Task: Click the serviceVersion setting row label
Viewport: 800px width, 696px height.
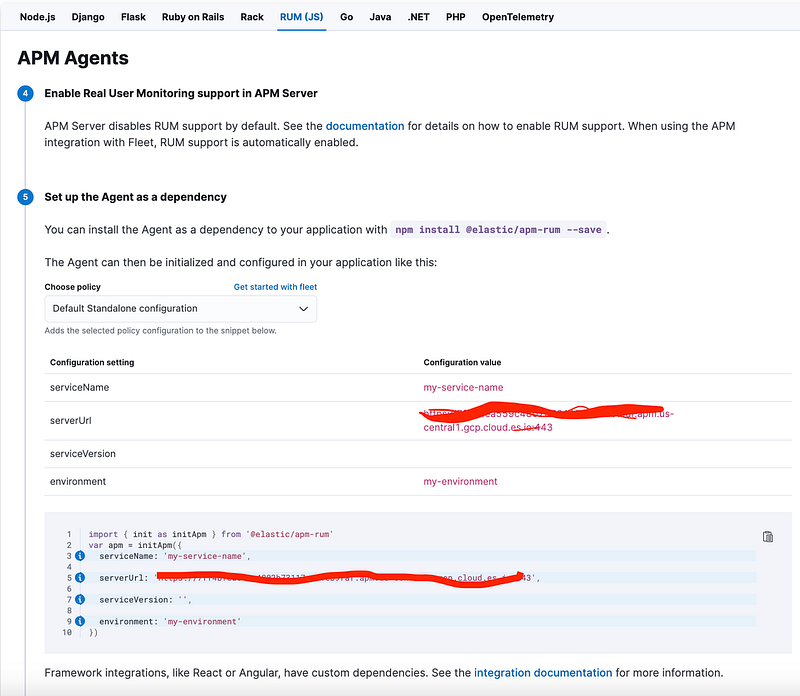Action: click(x=83, y=454)
